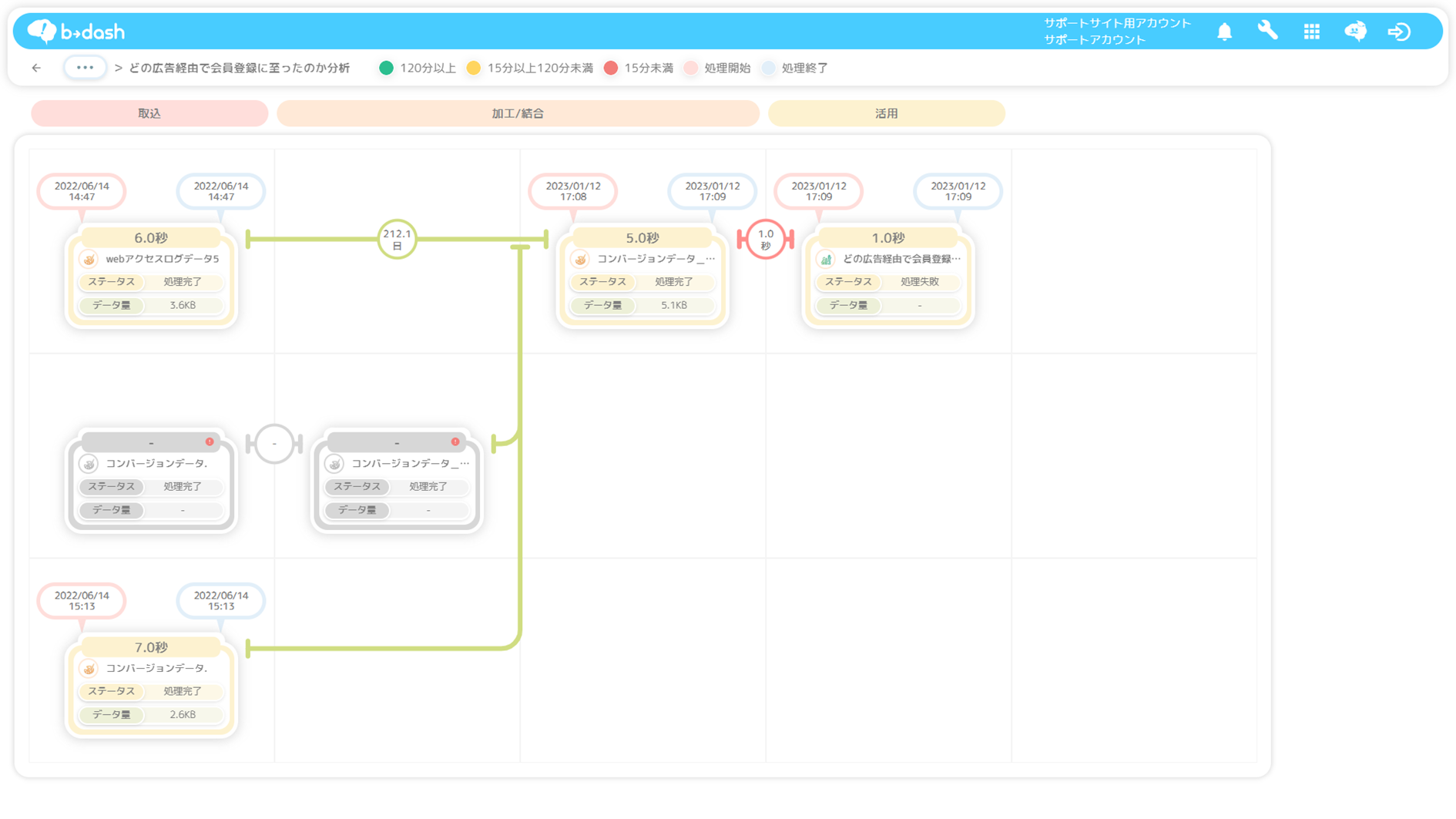Open the second grey コンバージョンデータ_ card

tap(397, 481)
